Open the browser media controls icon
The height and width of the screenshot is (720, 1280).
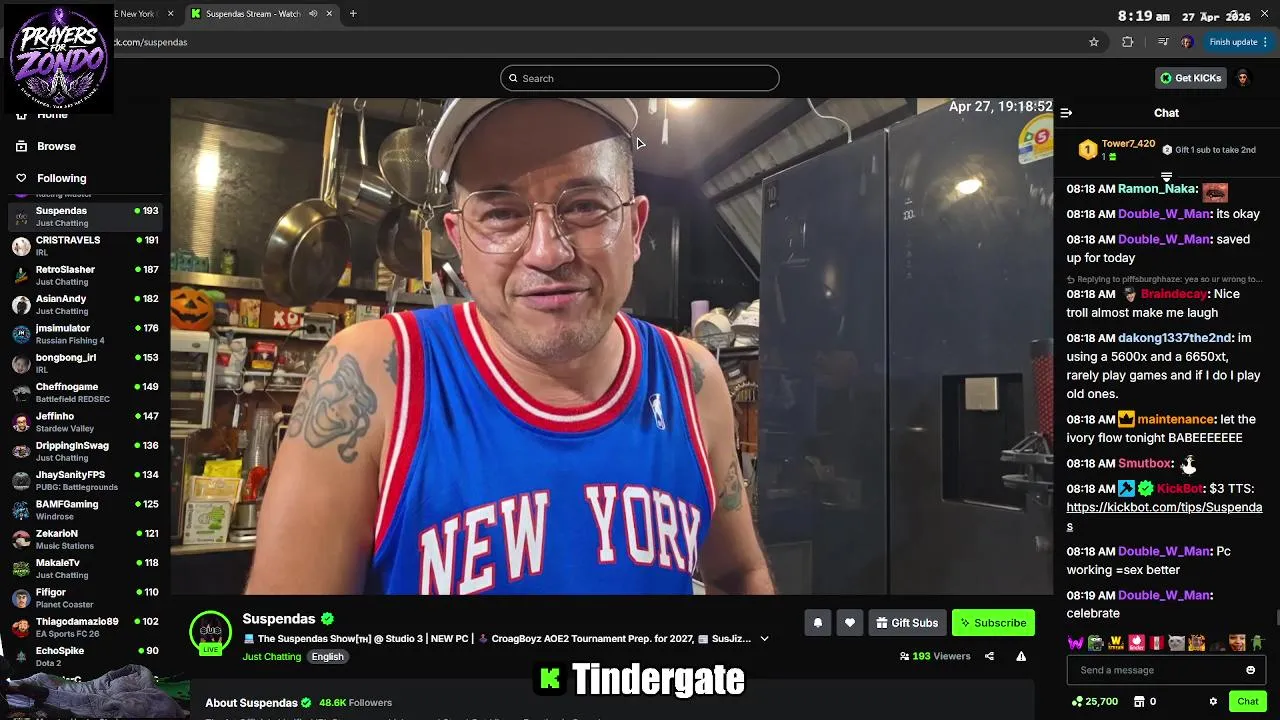[1162, 42]
